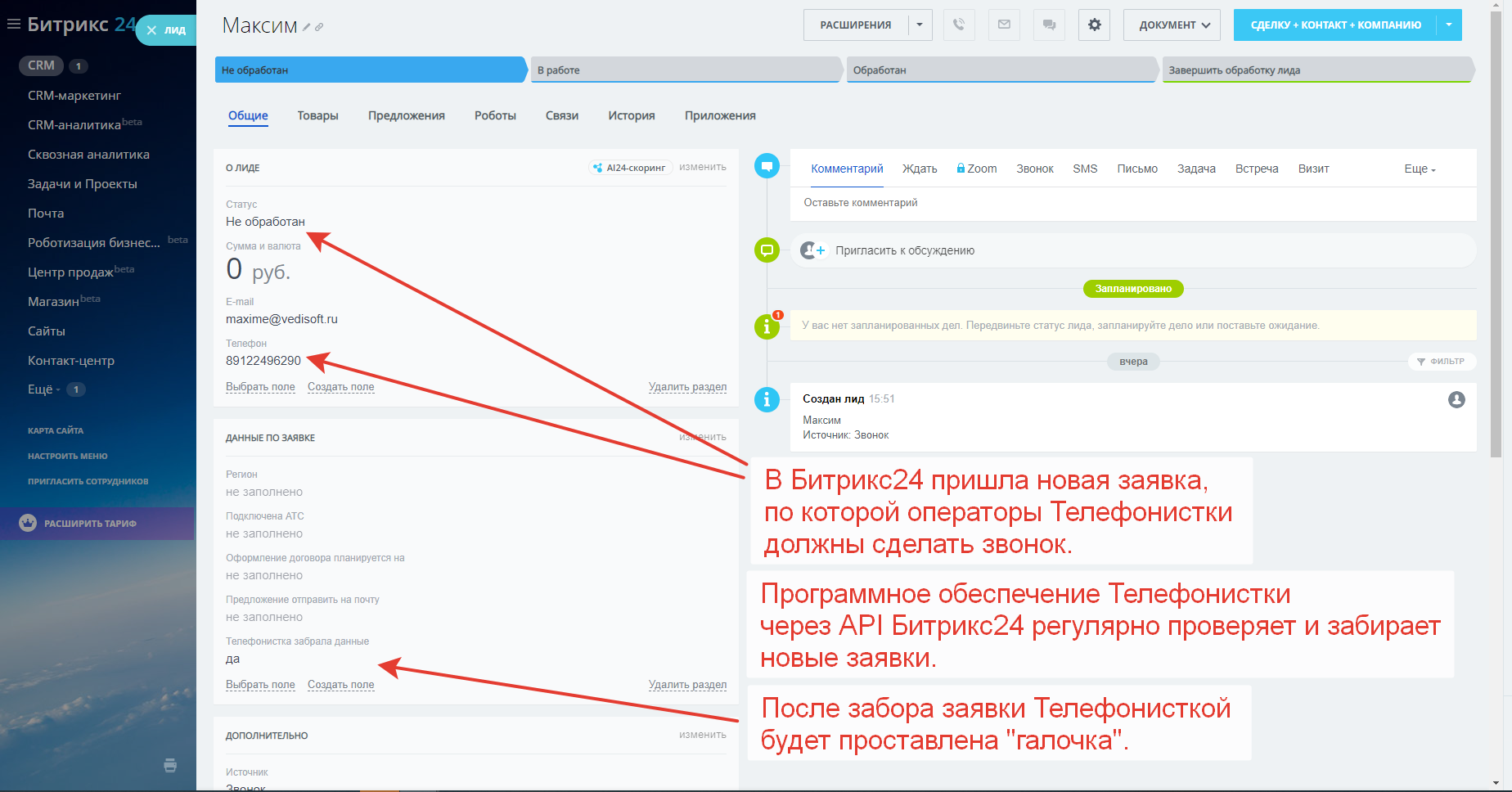Select Письмо in the timeline

pos(1137,169)
